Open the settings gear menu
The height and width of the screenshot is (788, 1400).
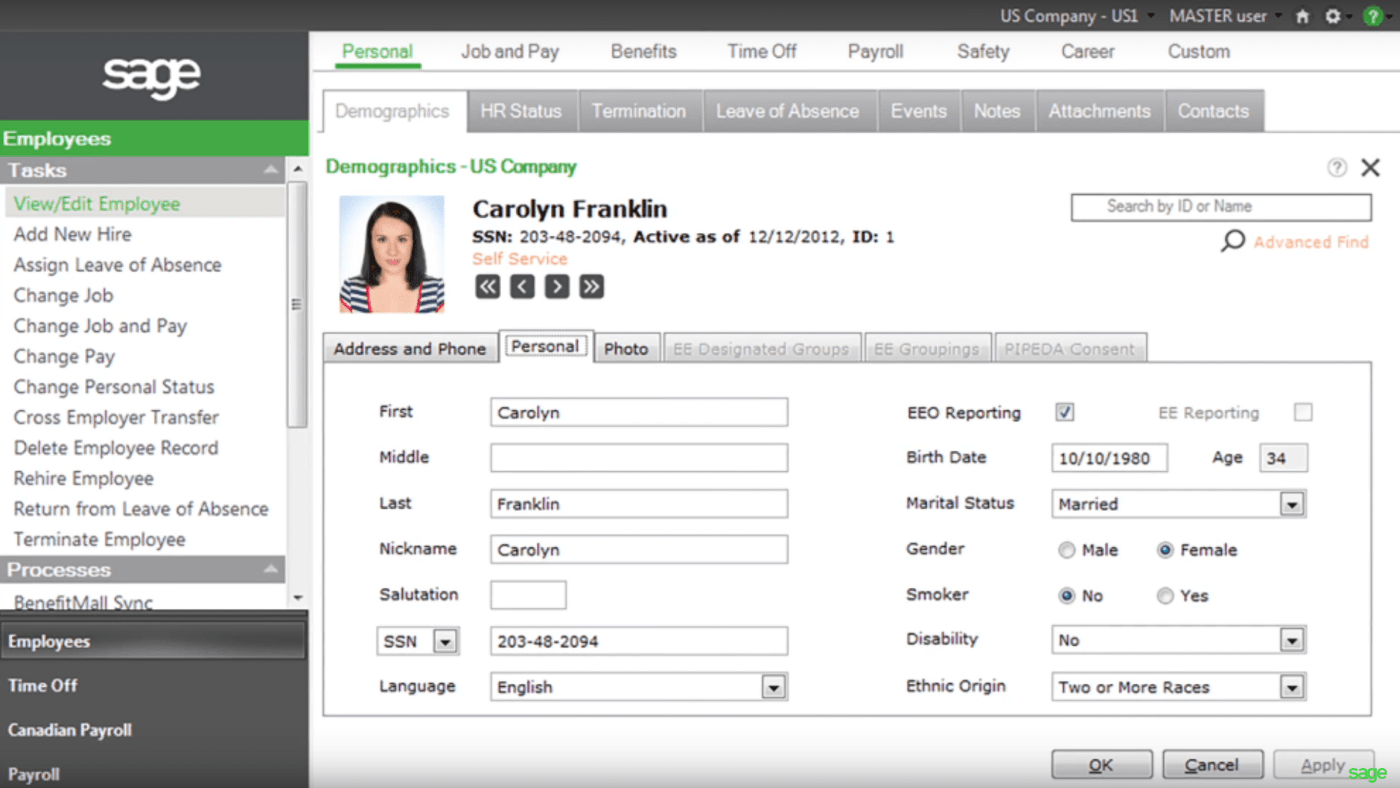1333,16
